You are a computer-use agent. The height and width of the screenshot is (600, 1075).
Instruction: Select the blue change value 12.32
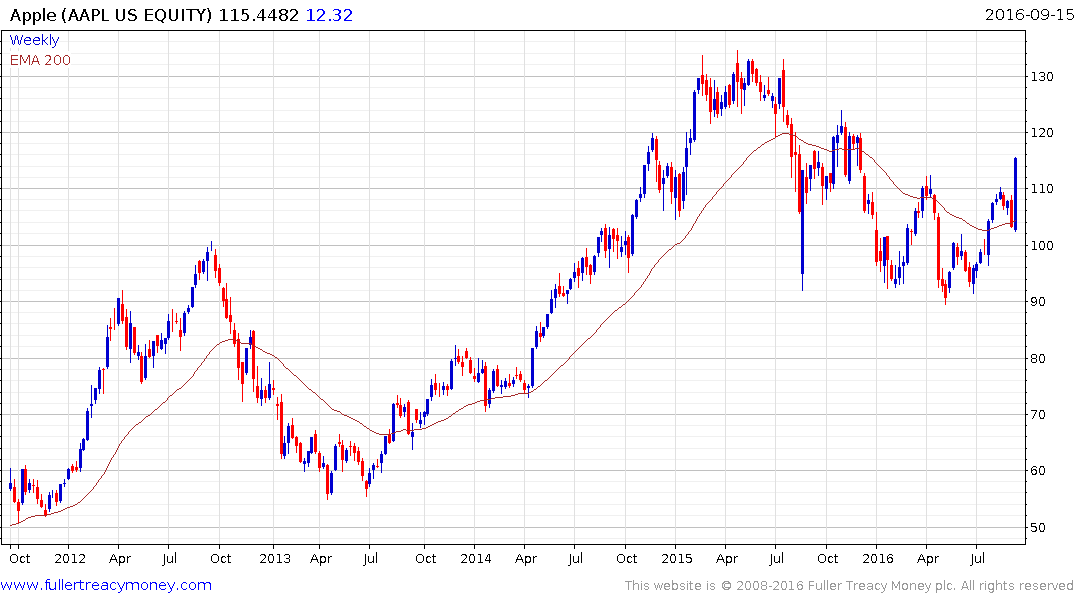pyautogui.click(x=329, y=14)
